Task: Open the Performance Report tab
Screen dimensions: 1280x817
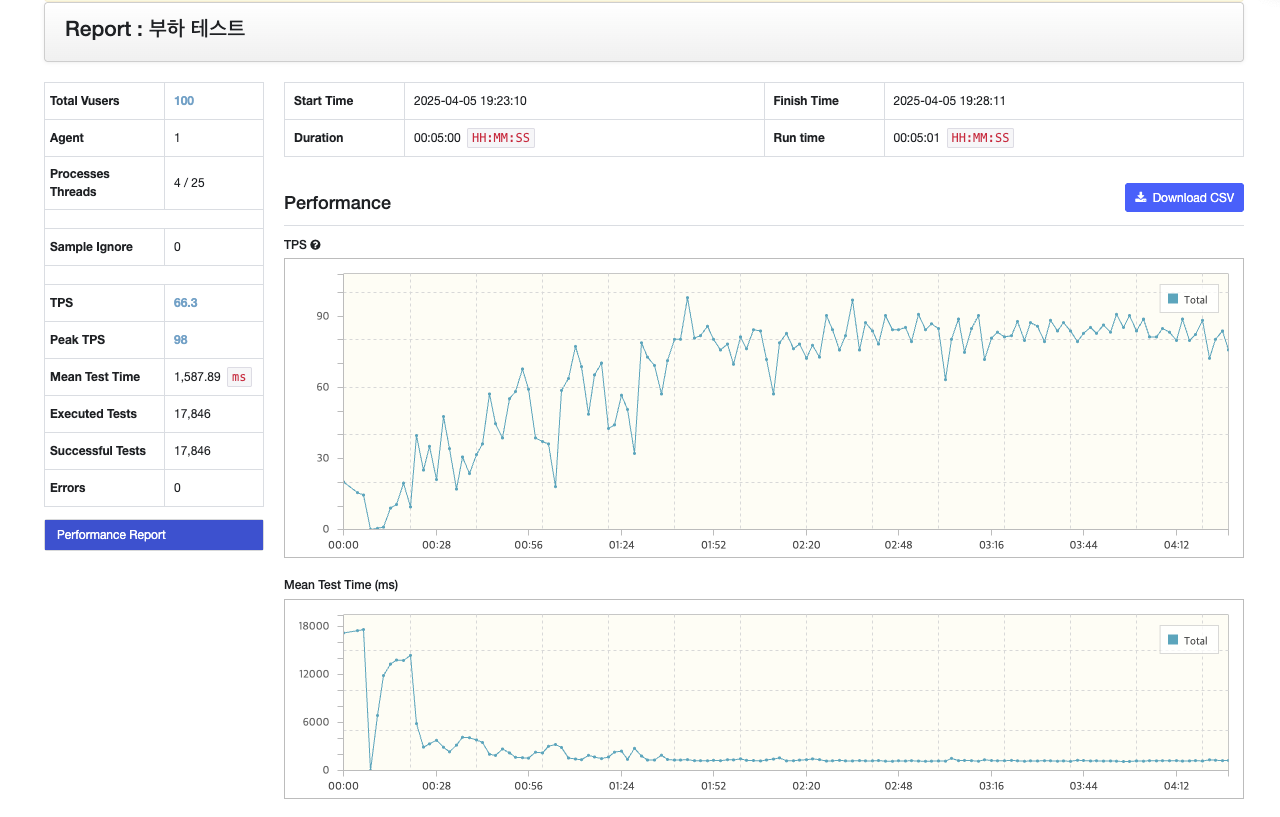Action: point(154,535)
